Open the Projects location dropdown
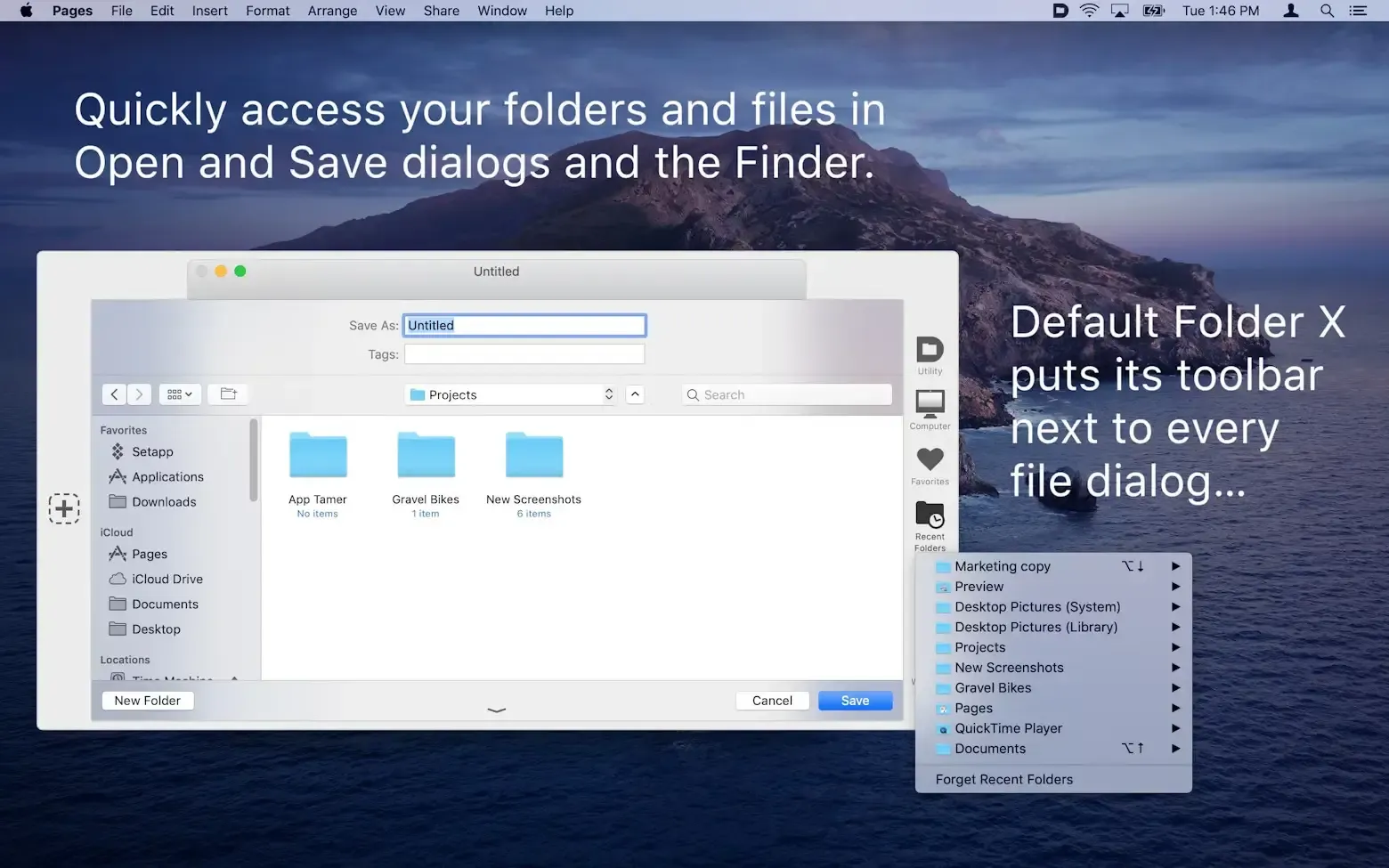 [509, 394]
